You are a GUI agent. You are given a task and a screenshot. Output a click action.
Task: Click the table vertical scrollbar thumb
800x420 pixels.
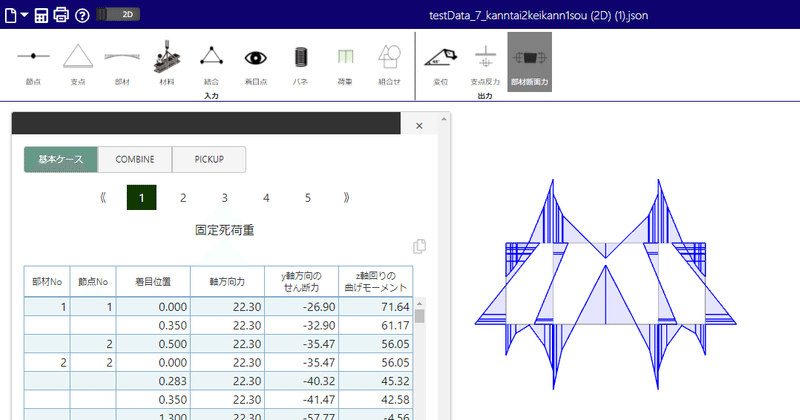(x=419, y=316)
